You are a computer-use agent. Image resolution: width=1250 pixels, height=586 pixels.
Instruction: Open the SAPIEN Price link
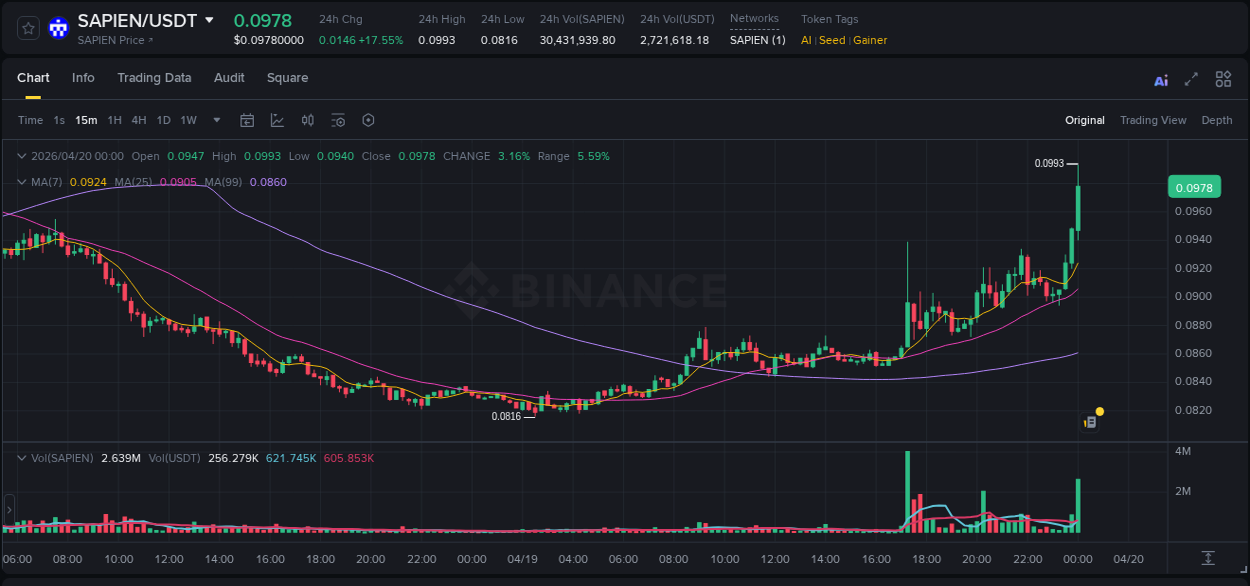tap(115, 41)
